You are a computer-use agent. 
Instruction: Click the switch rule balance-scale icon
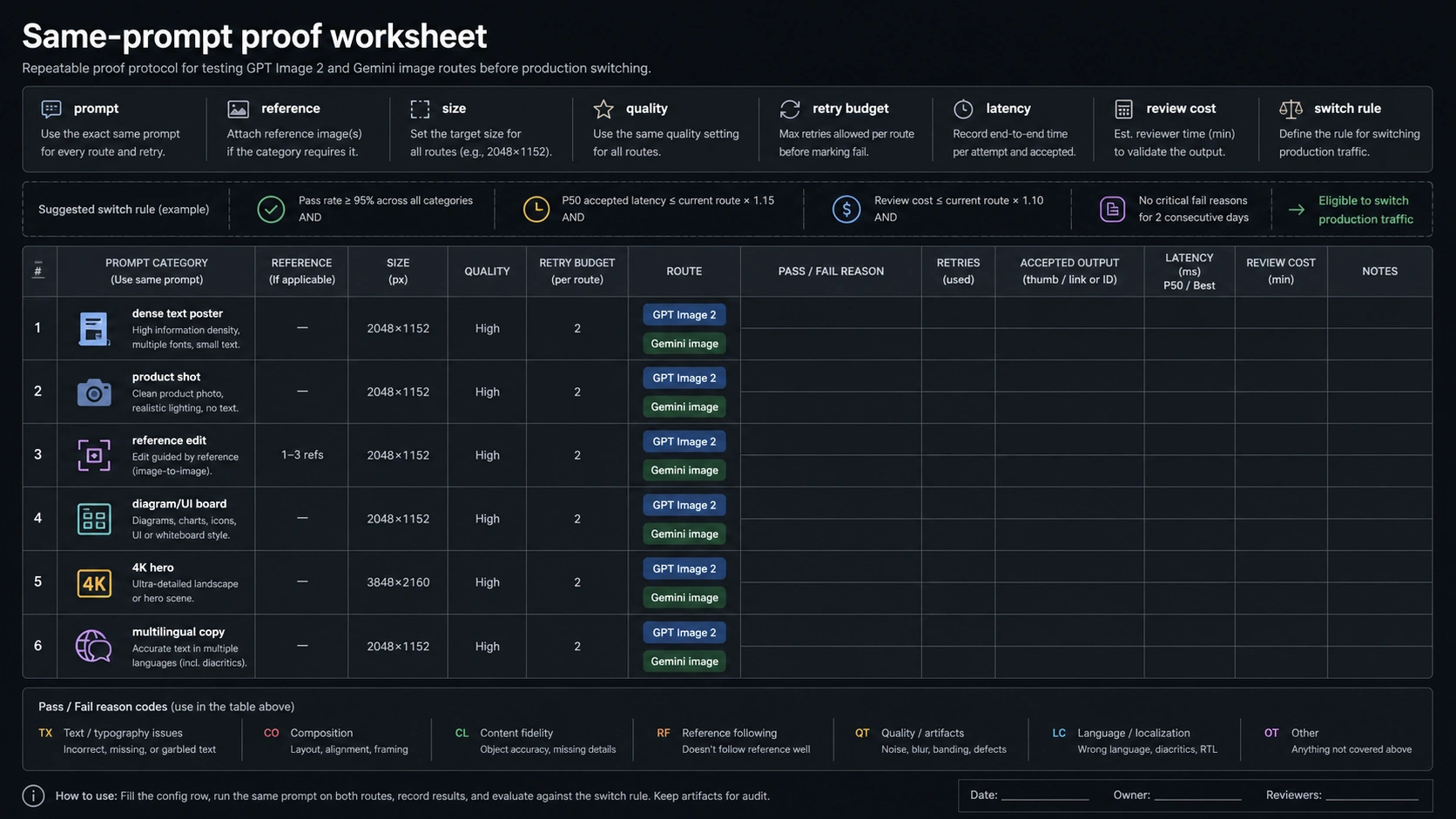1291,109
